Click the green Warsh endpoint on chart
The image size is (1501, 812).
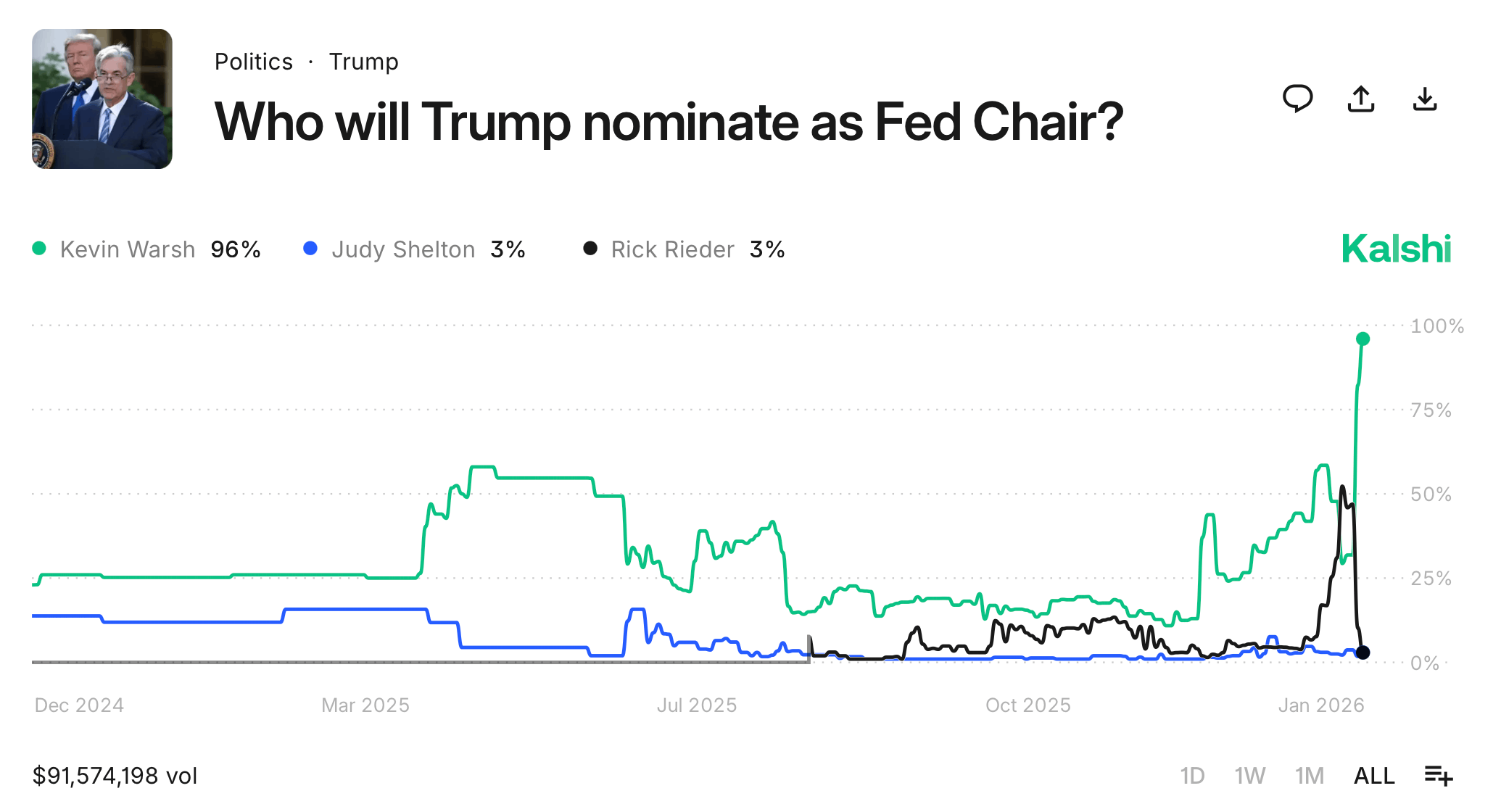1363,339
